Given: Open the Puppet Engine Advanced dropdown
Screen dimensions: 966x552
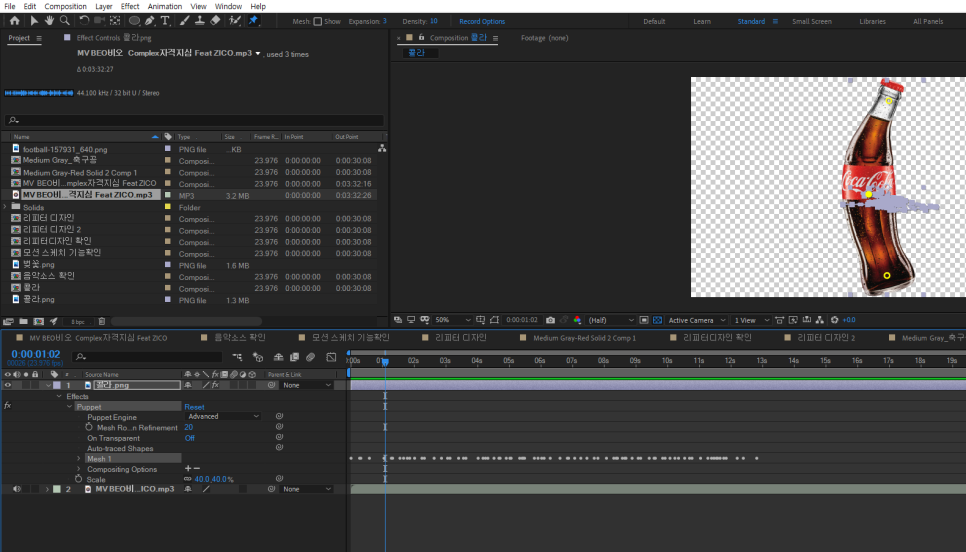Looking at the screenshot, I should [x=223, y=416].
